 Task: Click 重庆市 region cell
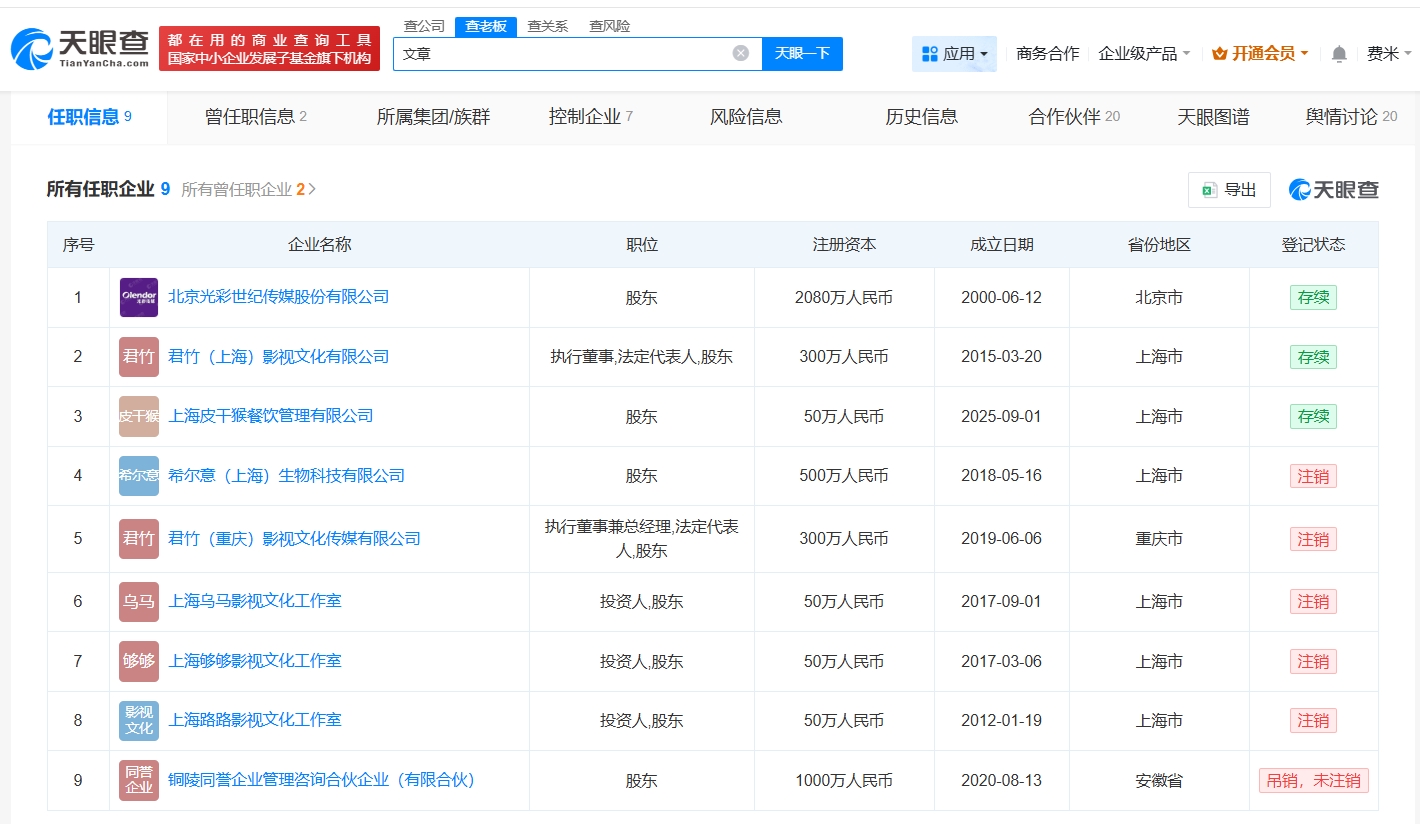pyautogui.click(x=1159, y=539)
